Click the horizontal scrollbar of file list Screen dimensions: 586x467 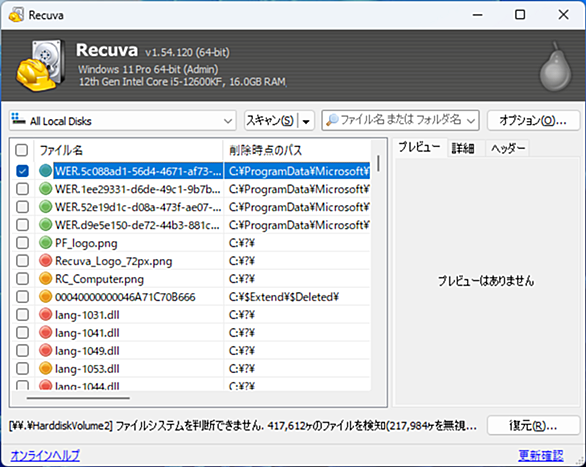tap(78, 398)
